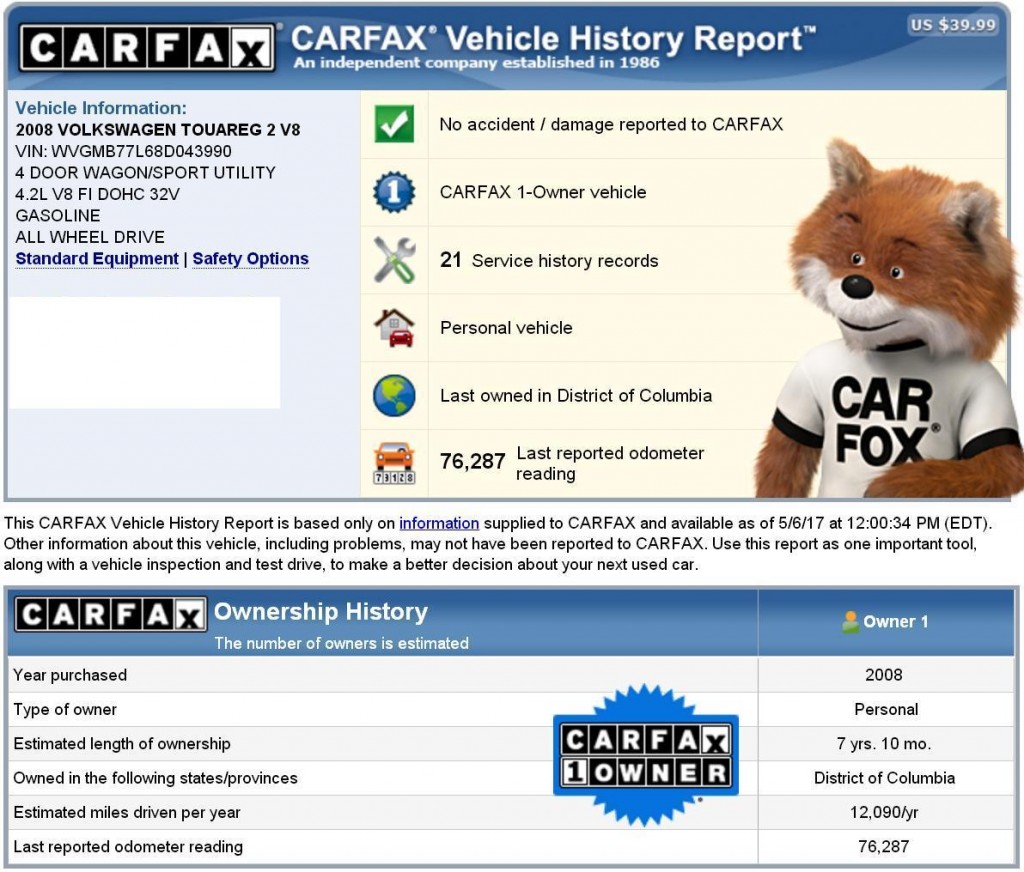Viewport: 1024px width, 872px height.
Task: Click the 'GASOLINE' fuel type text
Action: coord(58,216)
